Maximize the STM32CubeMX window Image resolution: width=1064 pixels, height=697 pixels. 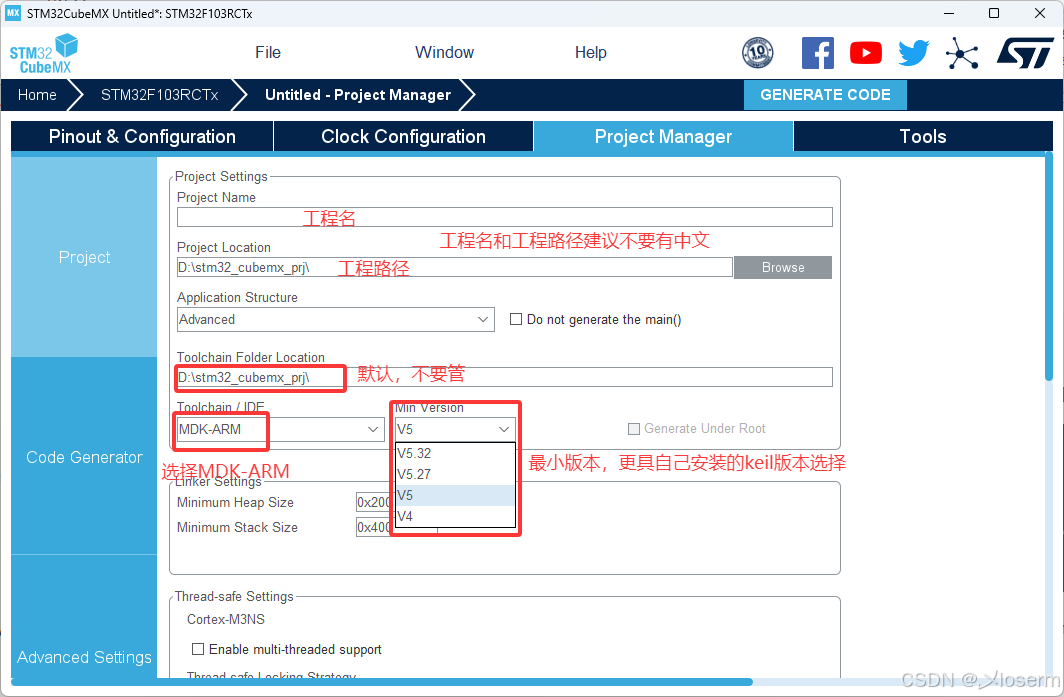point(994,14)
